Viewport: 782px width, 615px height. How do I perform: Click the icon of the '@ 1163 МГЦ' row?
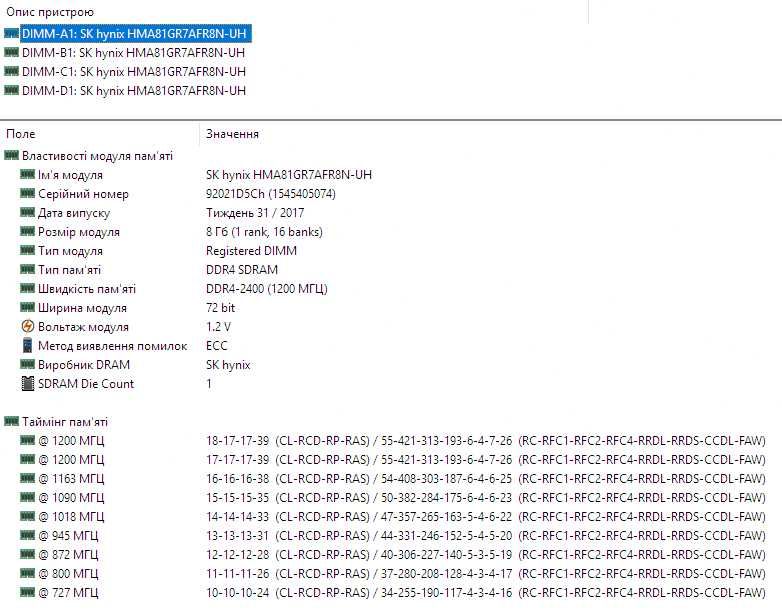[x=27, y=478]
